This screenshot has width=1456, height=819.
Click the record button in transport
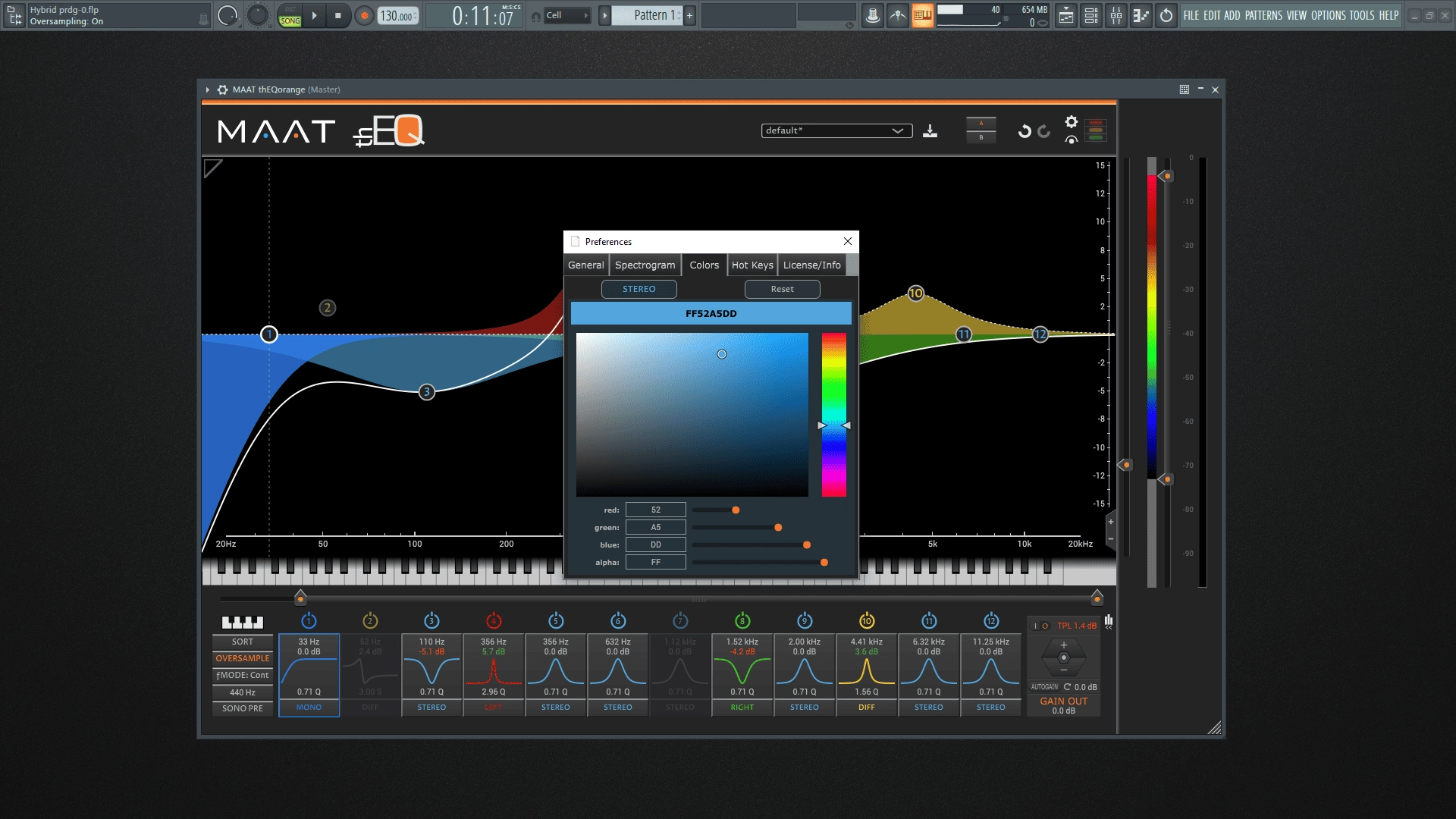tap(364, 15)
